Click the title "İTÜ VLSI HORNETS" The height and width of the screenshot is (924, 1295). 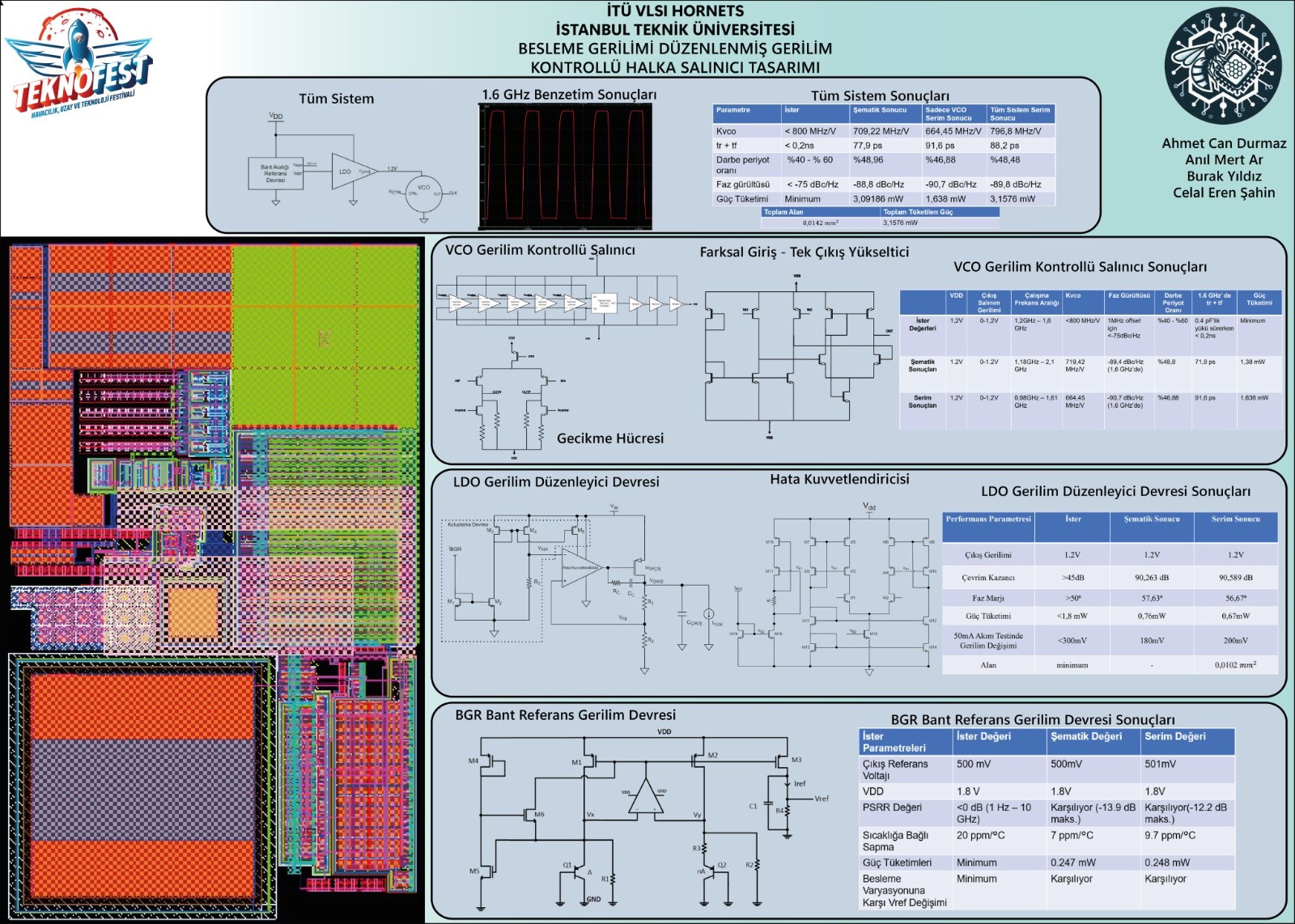(675, 11)
